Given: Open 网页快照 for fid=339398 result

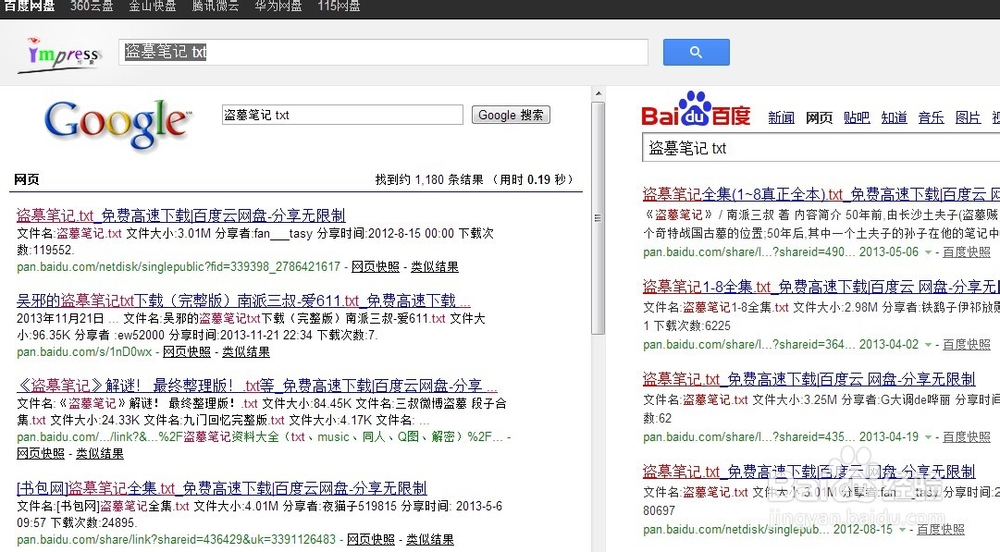Looking at the screenshot, I should (376, 266).
